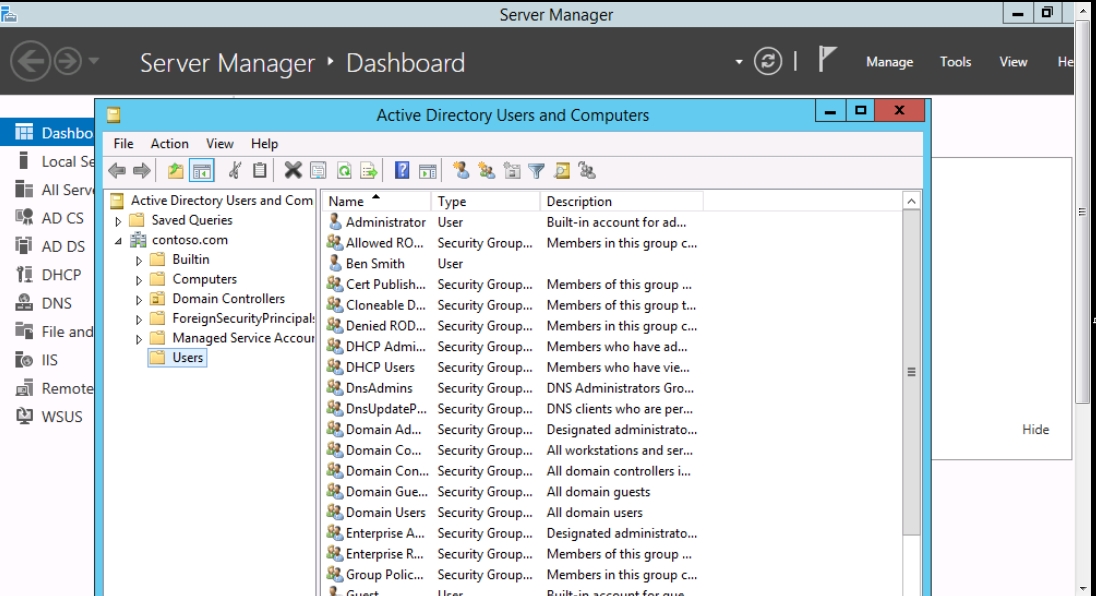Click Server Manager window scrollbar thumb

pyautogui.click(x=1082, y=212)
